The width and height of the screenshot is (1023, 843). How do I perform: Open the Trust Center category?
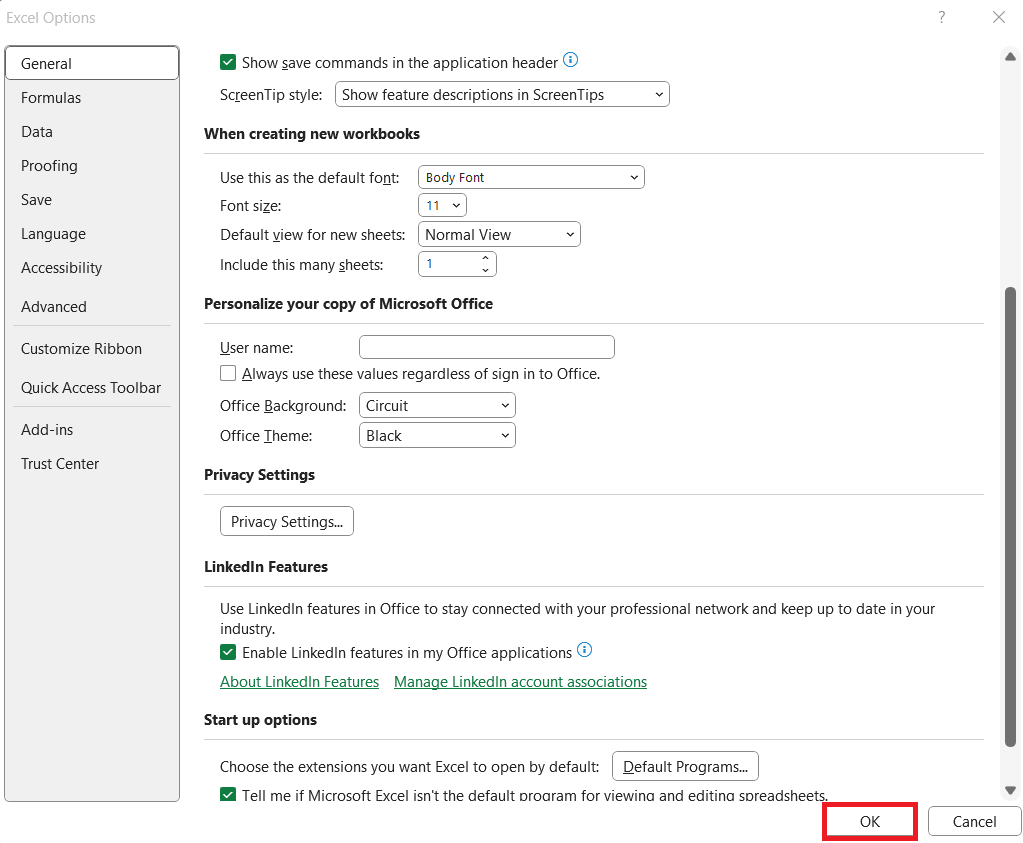point(92,464)
